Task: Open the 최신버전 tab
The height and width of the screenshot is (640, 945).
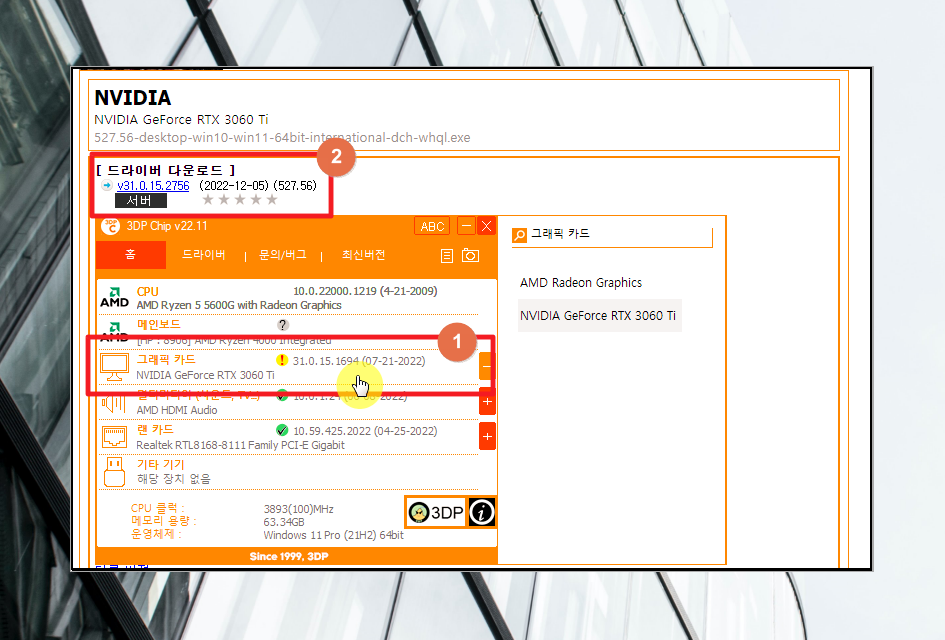Action: (x=363, y=255)
